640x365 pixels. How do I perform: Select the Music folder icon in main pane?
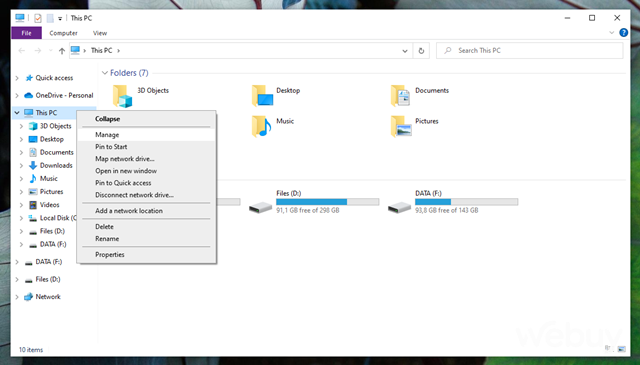point(262,126)
